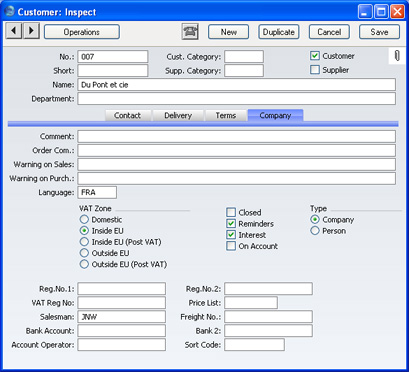Click the Short input field
The image size is (409, 372).
(113, 71)
